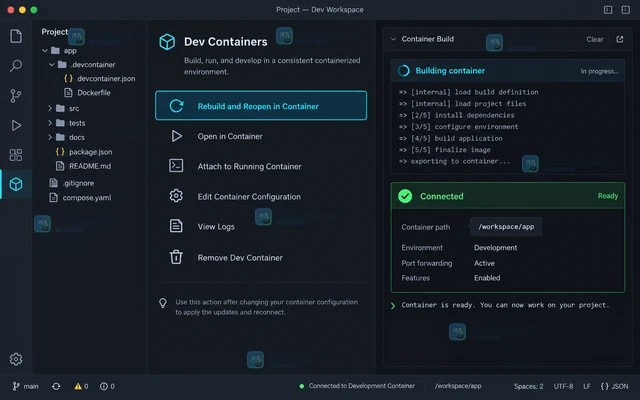This screenshot has width=640, height=400.
Task: Toggle sidebar layout icon in title bar
Action: click(x=608, y=10)
